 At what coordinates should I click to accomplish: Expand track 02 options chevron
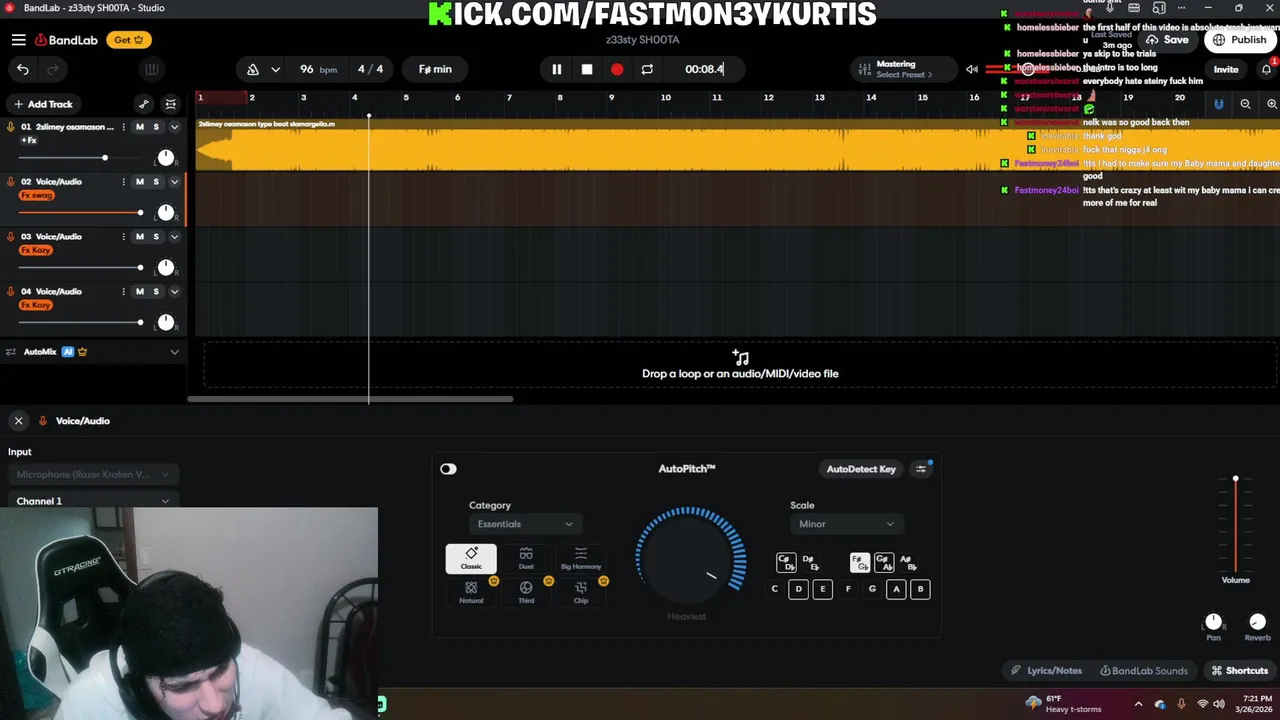[174, 182]
